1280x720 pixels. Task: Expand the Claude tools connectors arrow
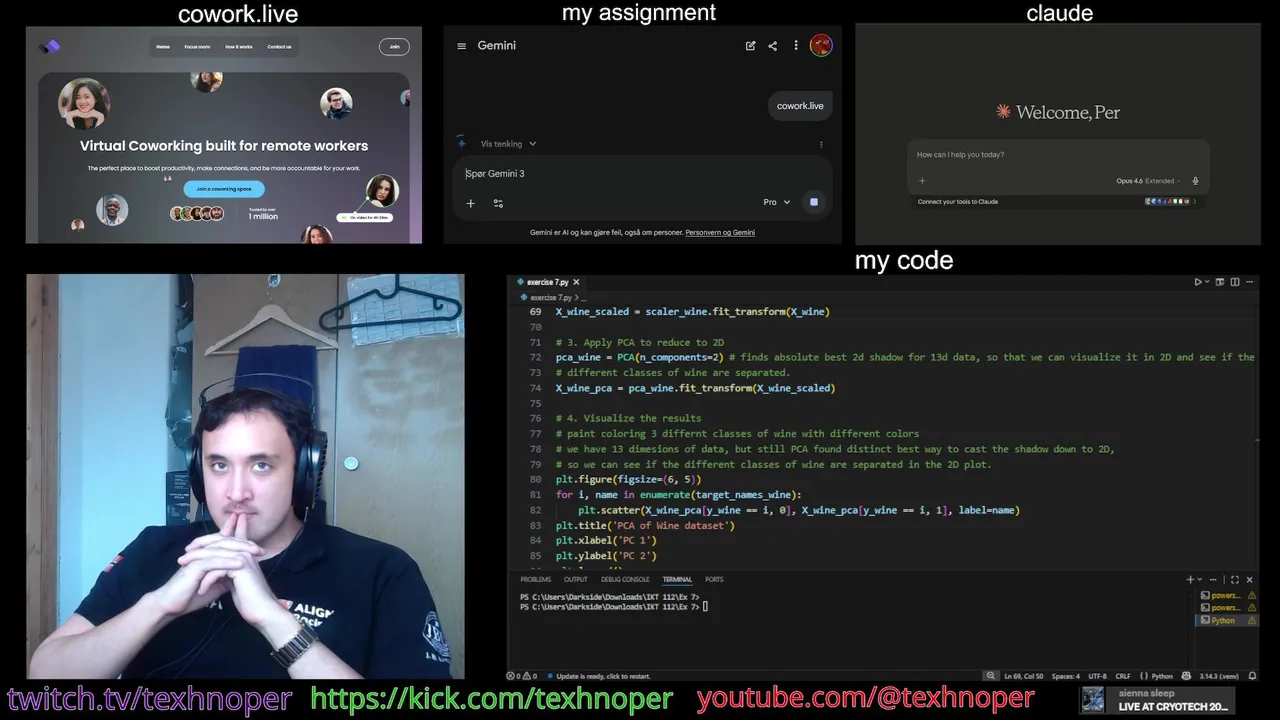pos(1195,202)
